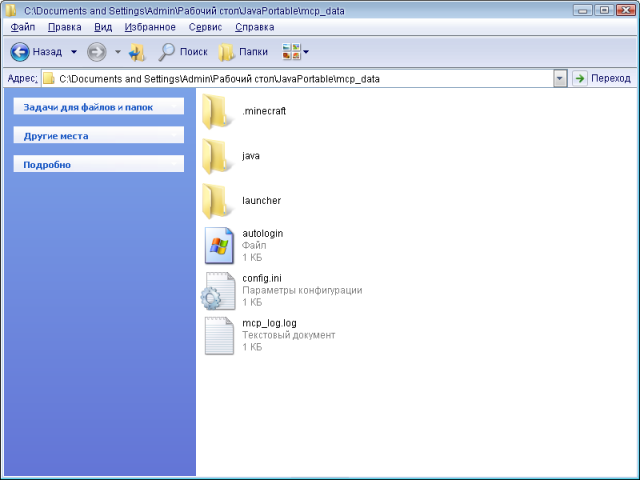Toggle the Folders (Папки) pane button
Viewport: 640px width, 480px height.
[243, 51]
